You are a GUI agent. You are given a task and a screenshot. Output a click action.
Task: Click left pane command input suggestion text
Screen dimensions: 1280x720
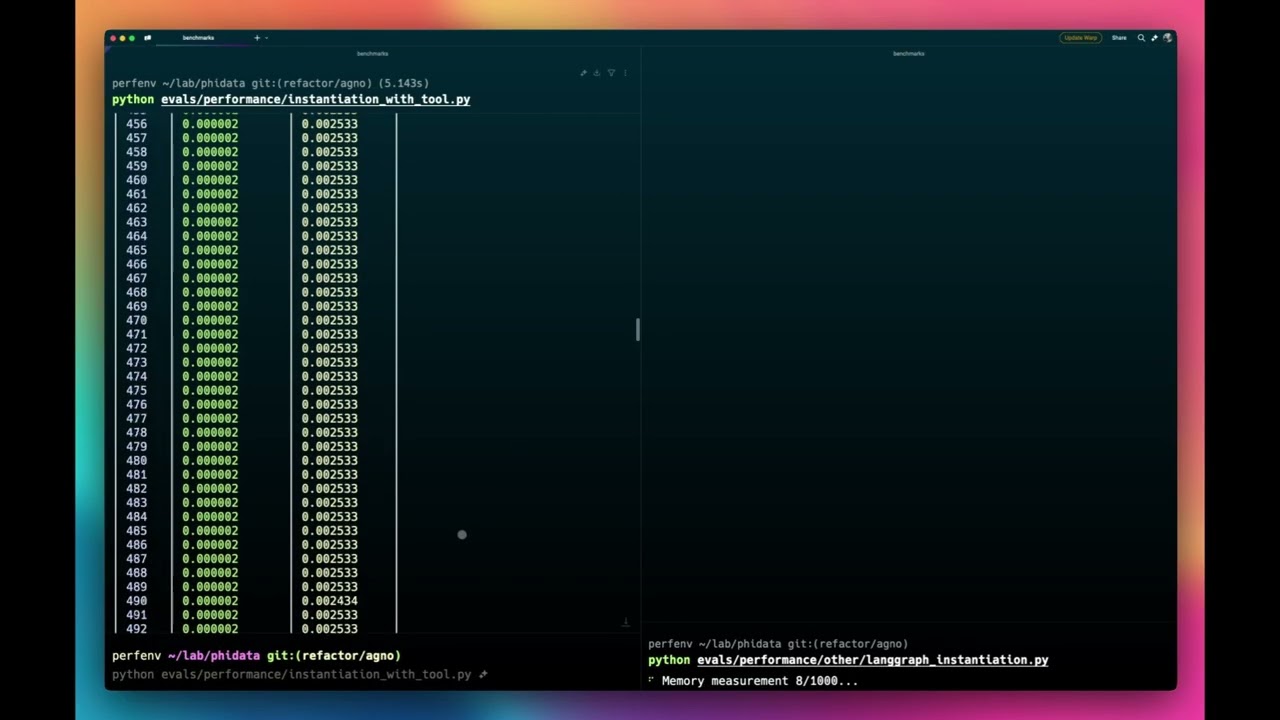click(x=291, y=675)
